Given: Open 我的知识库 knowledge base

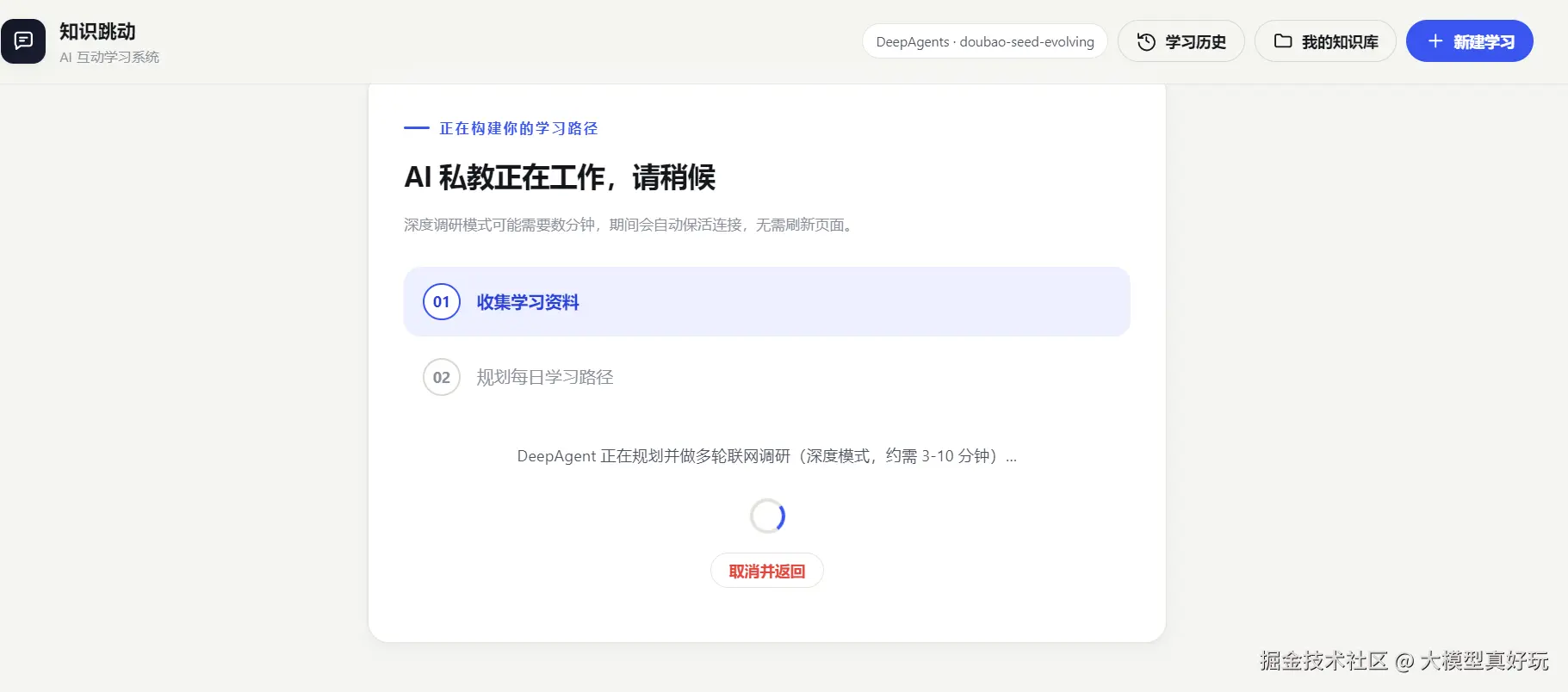Looking at the screenshot, I should coord(1325,41).
